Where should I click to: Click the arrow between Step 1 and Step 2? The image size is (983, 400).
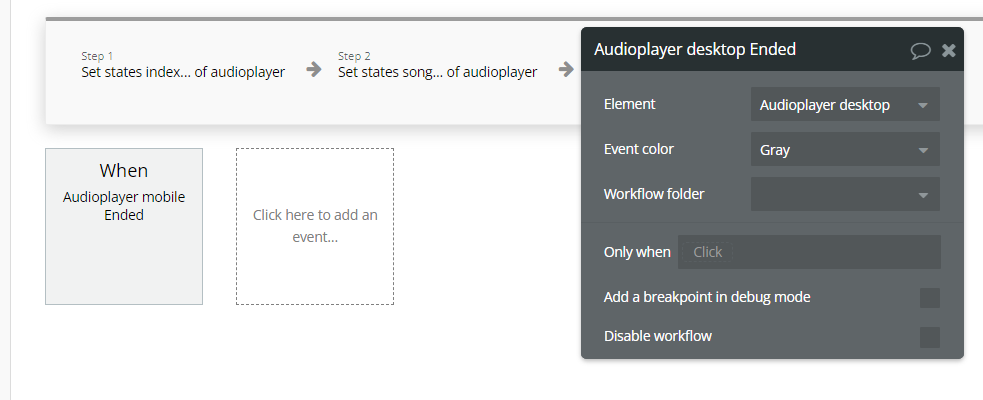313,70
